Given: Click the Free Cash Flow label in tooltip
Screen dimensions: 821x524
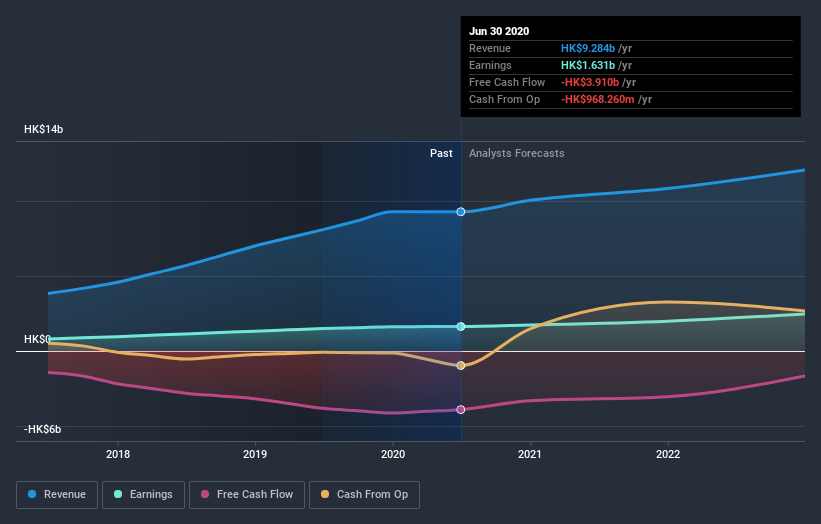Looking at the screenshot, I should click(507, 82).
